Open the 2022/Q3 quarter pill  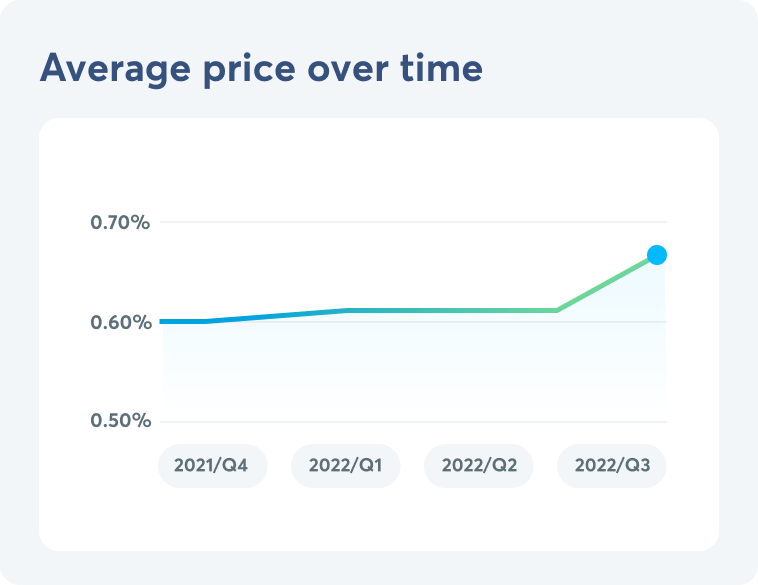coord(611,466)
